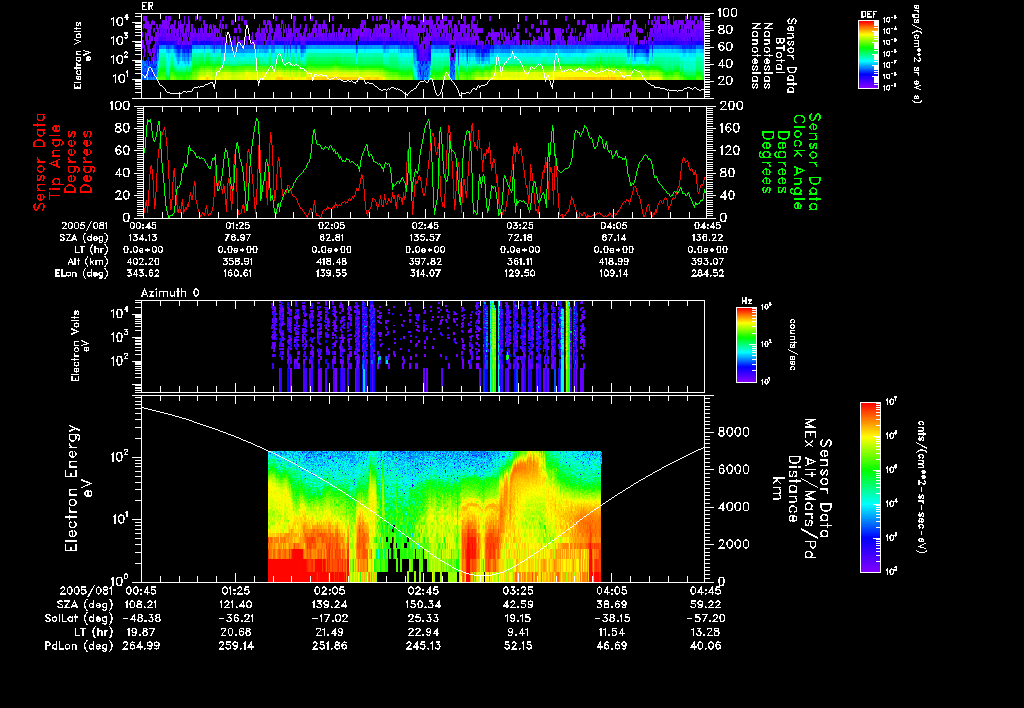This screenshot has width=1024, height=708.
Task: Select the ELon value 284.52
Action: (707, 274)
